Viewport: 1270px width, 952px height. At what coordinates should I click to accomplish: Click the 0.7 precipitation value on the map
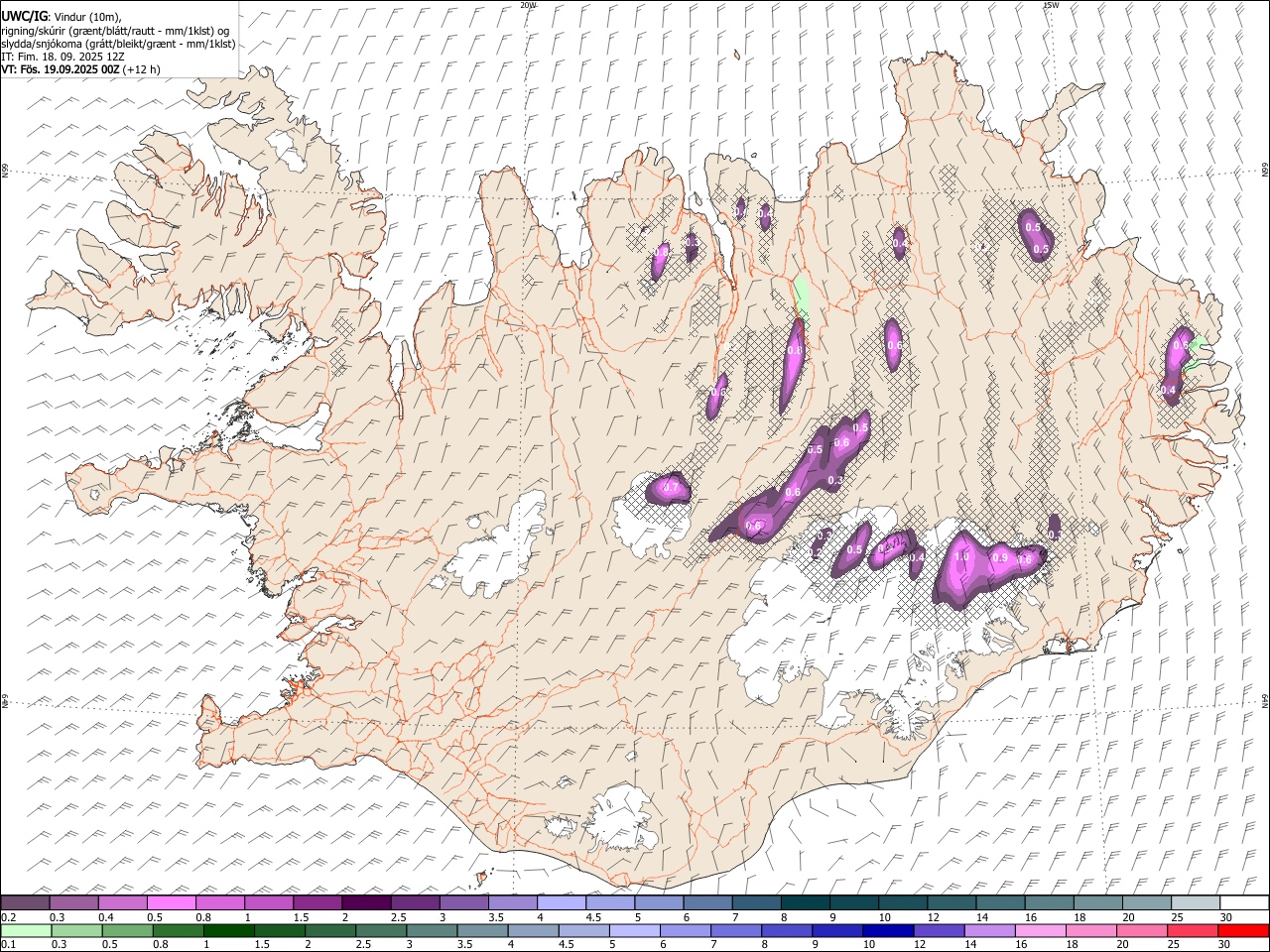(x=670, y=488)
